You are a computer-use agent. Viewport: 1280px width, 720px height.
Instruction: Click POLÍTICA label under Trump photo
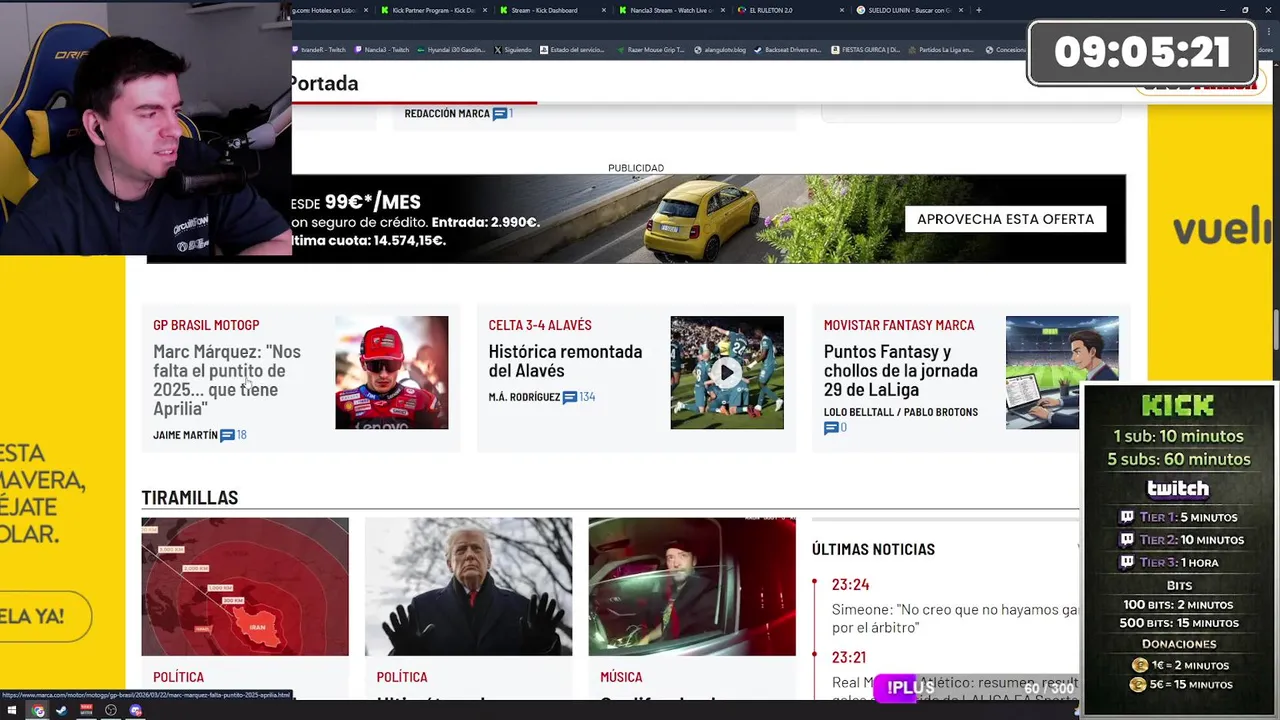coord(402,677)
